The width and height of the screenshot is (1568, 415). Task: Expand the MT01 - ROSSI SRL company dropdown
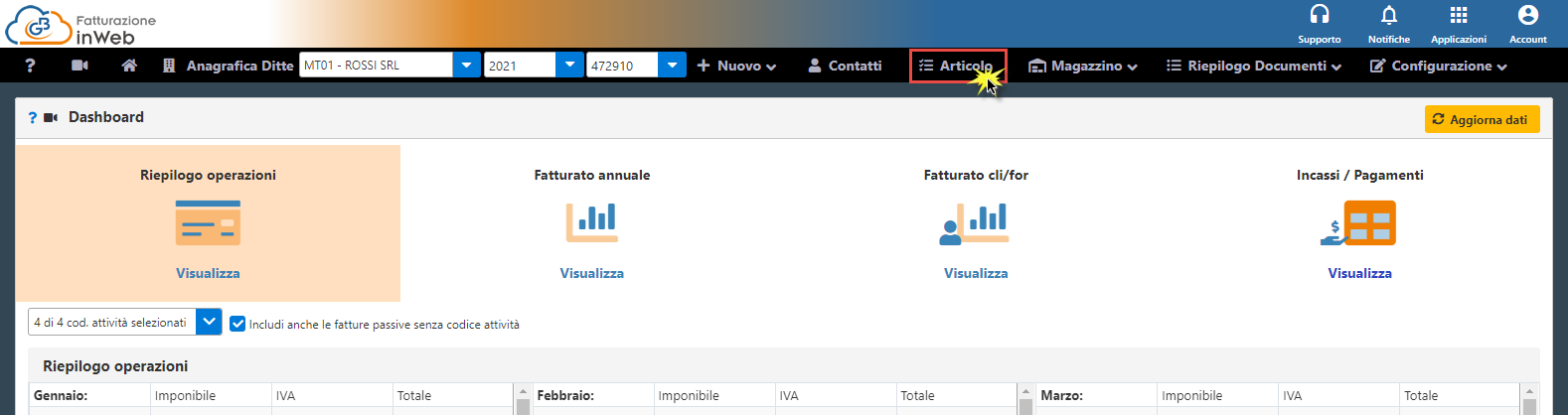coord(467,66)
